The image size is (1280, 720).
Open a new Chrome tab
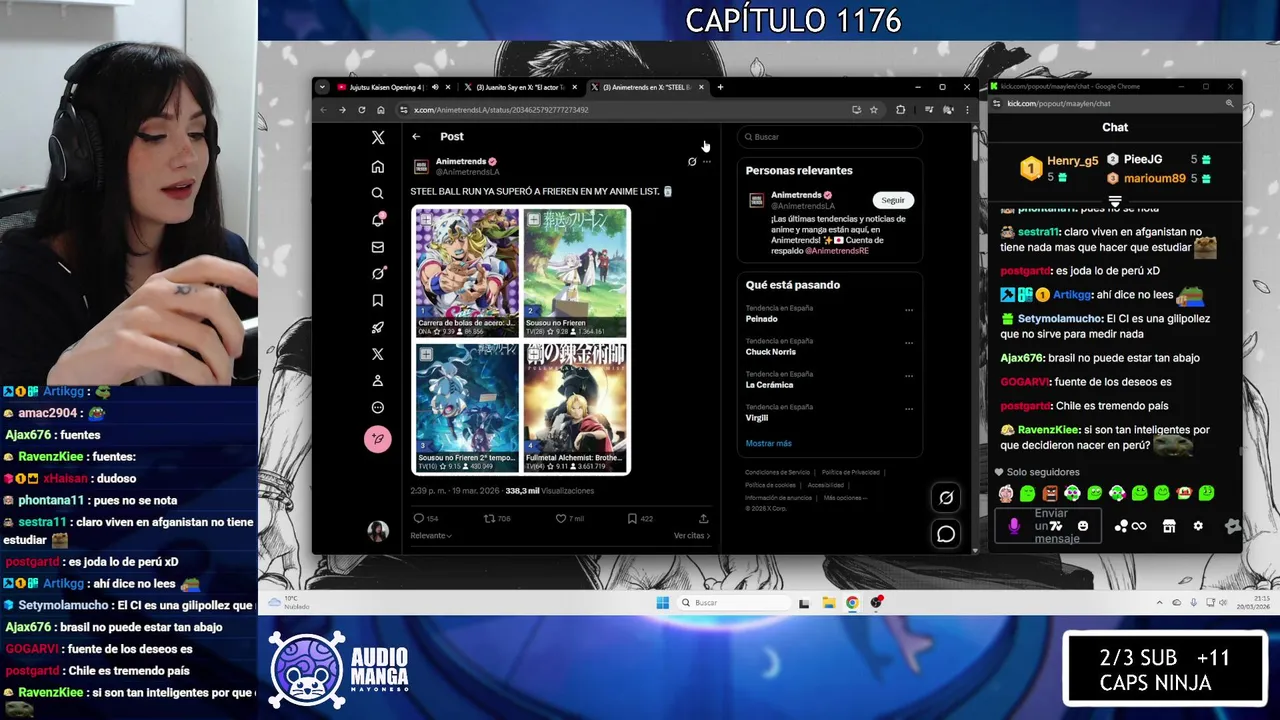pyautogui.click(x=720, y=87)
